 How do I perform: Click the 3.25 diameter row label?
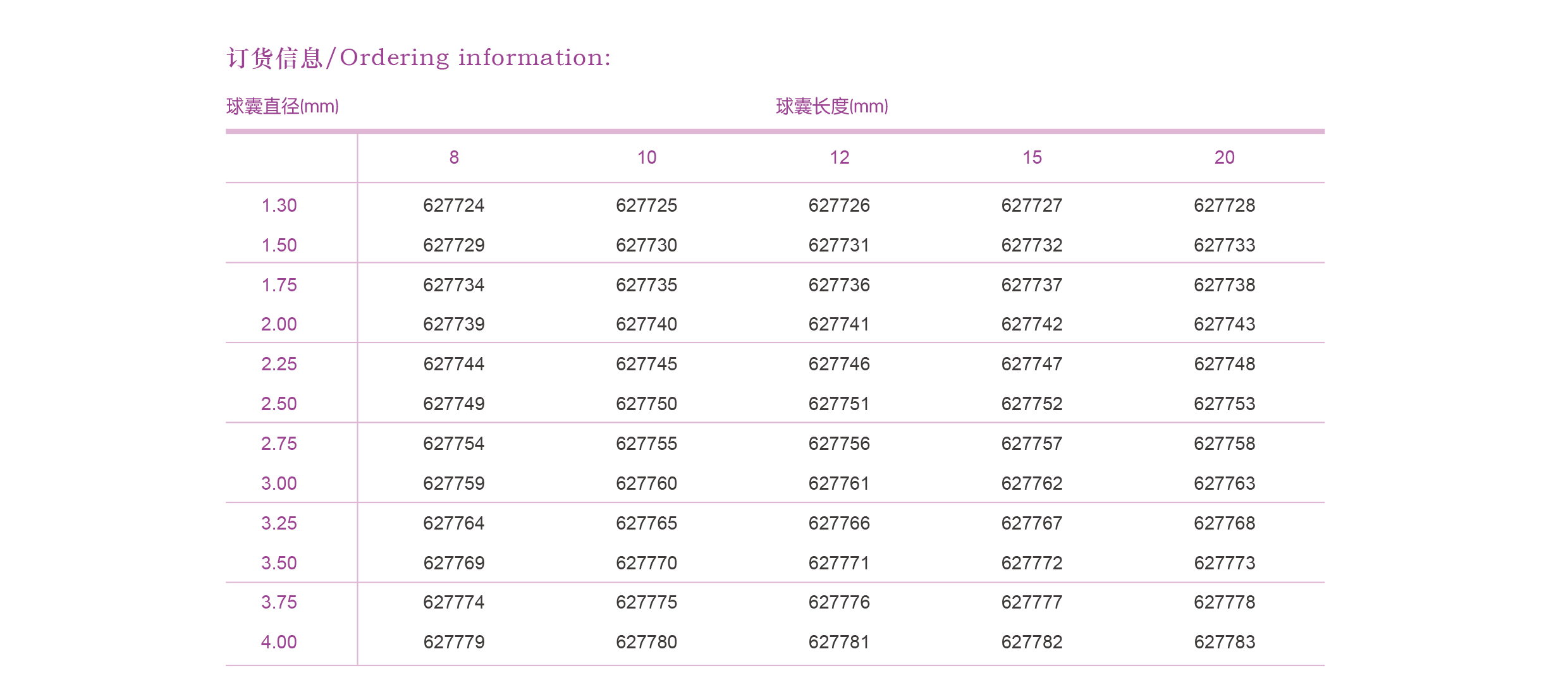point(279,523)
